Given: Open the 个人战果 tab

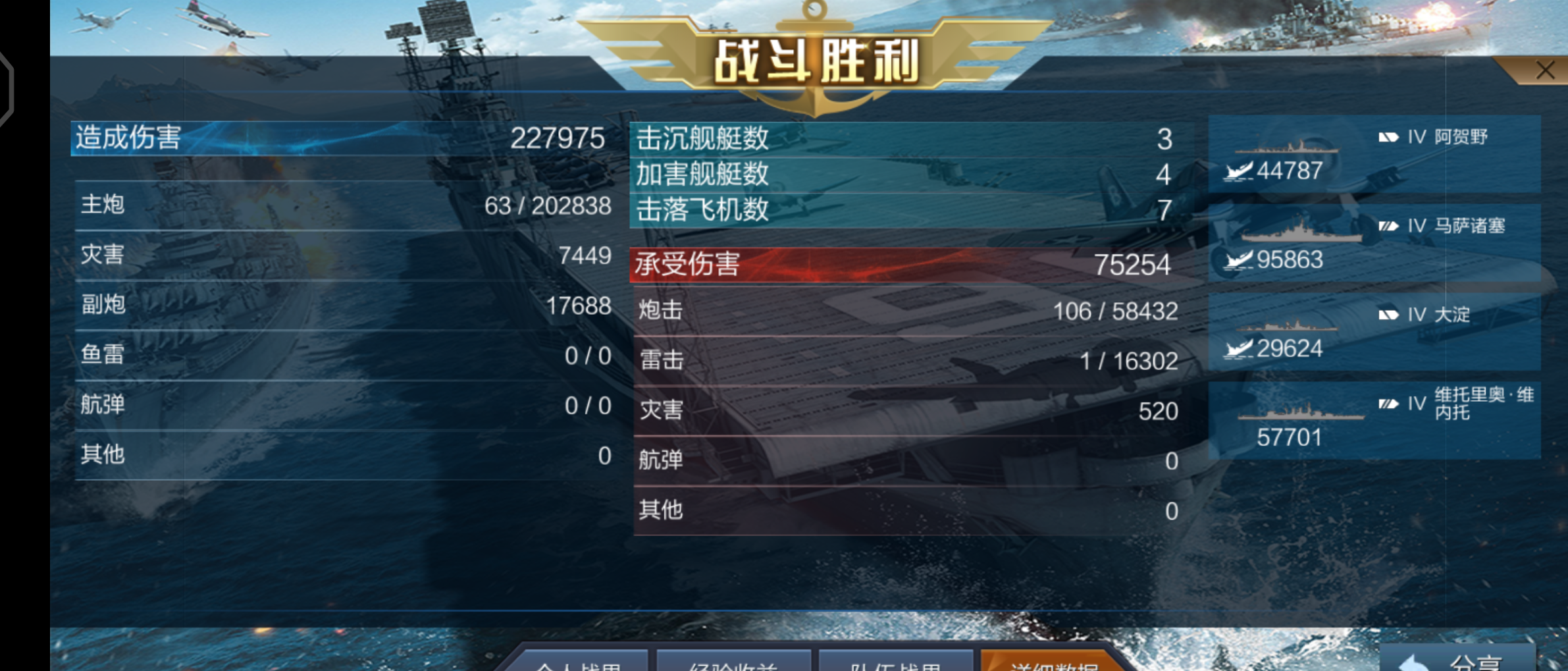Looking at the screenshot, I should coord(579,660).
